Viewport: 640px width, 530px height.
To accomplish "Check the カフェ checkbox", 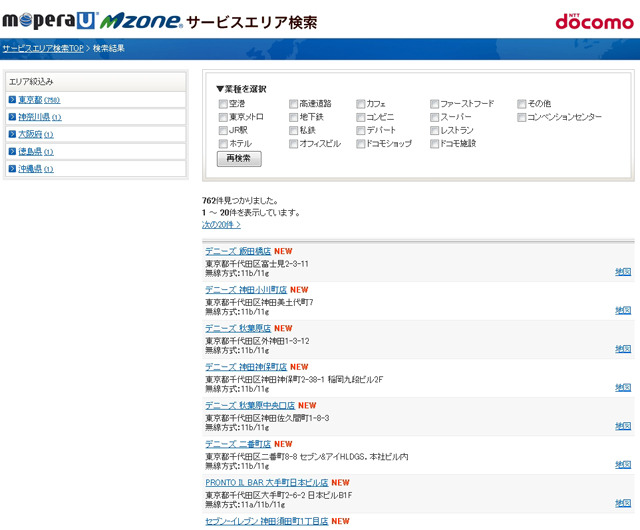I will pyautogui.click(x=360, y=104).
